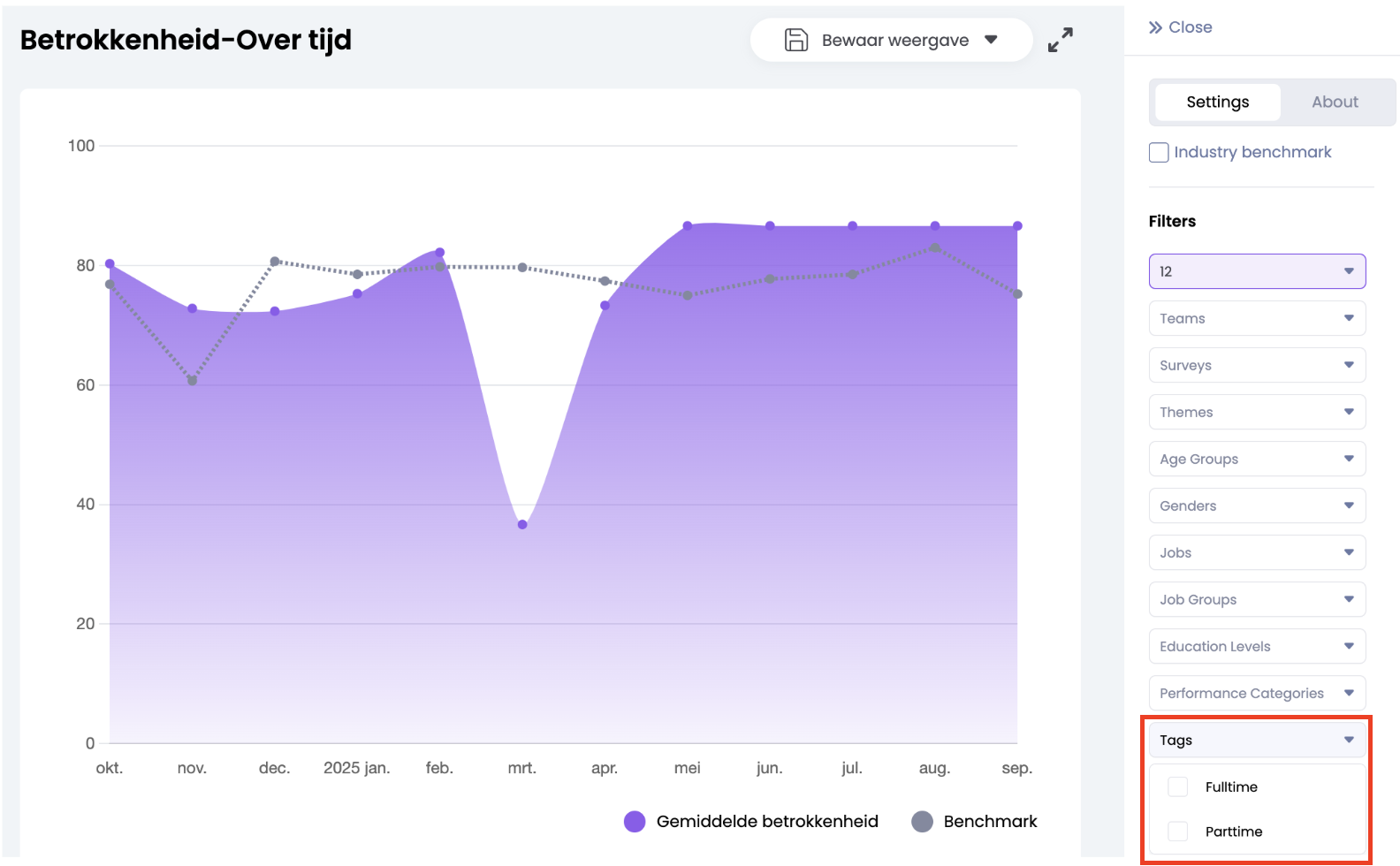Click the Benchmark legend label
This screenshot has height=866, width=1400.
coord(990,822)
